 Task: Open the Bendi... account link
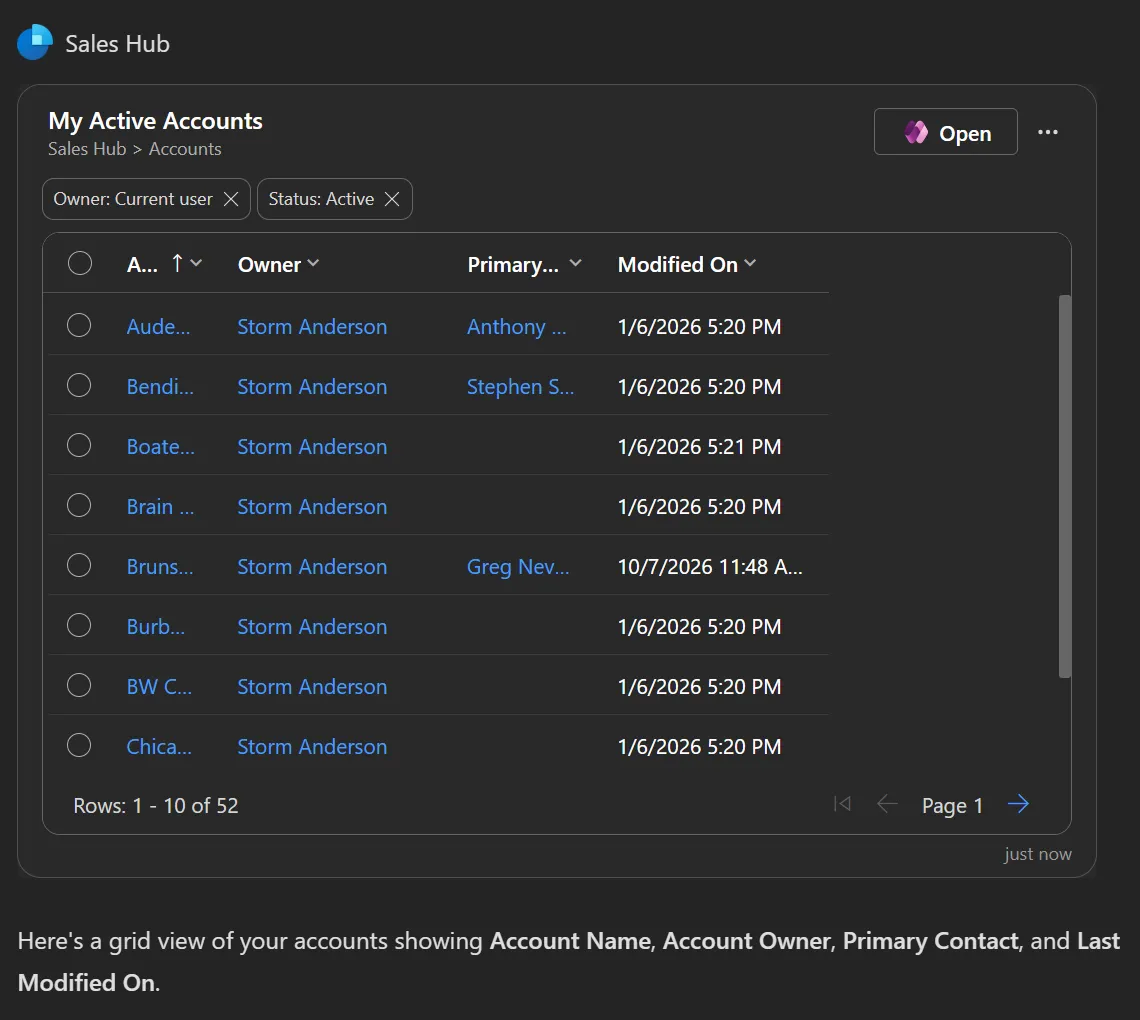point(160,387)
